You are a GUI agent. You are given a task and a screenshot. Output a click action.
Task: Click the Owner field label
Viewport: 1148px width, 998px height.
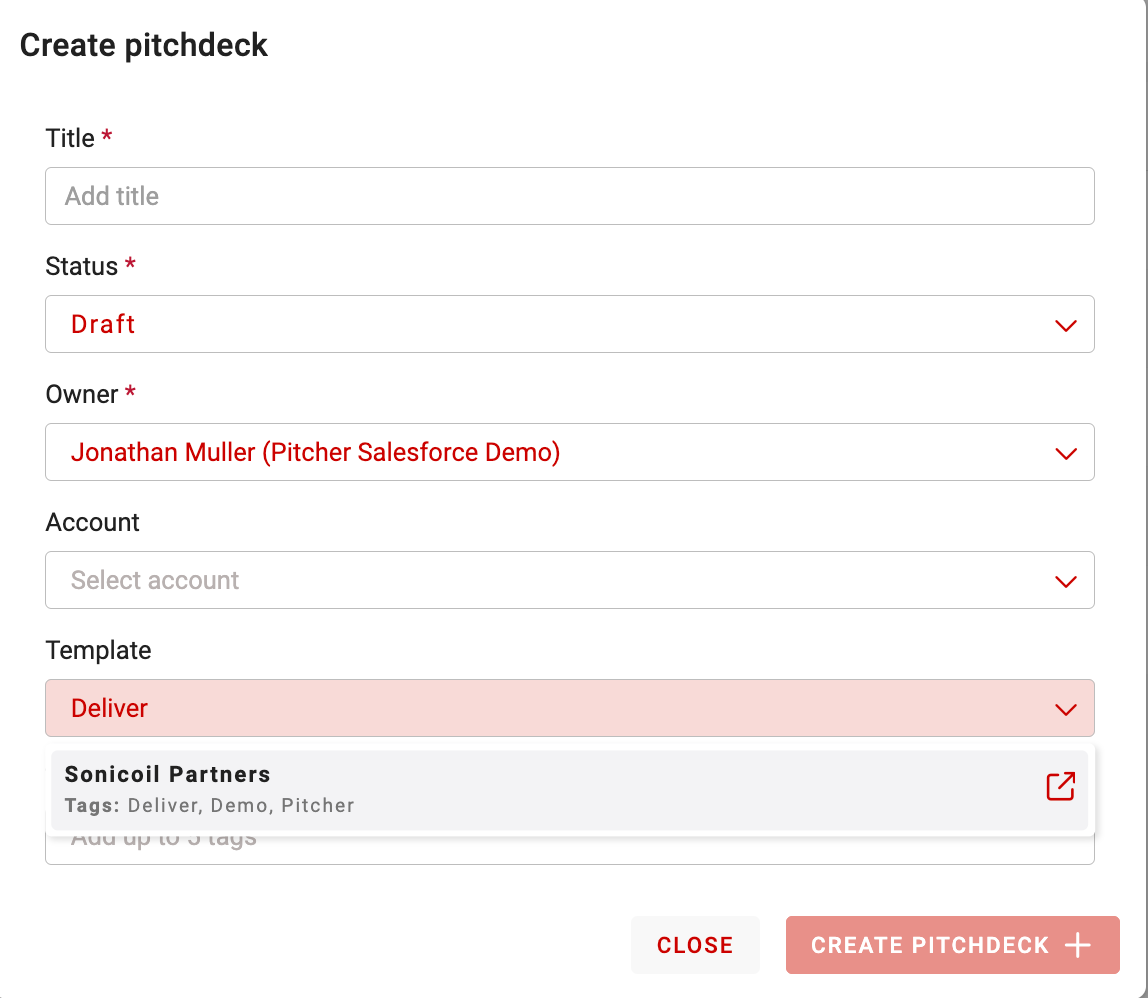pos(82,394)
